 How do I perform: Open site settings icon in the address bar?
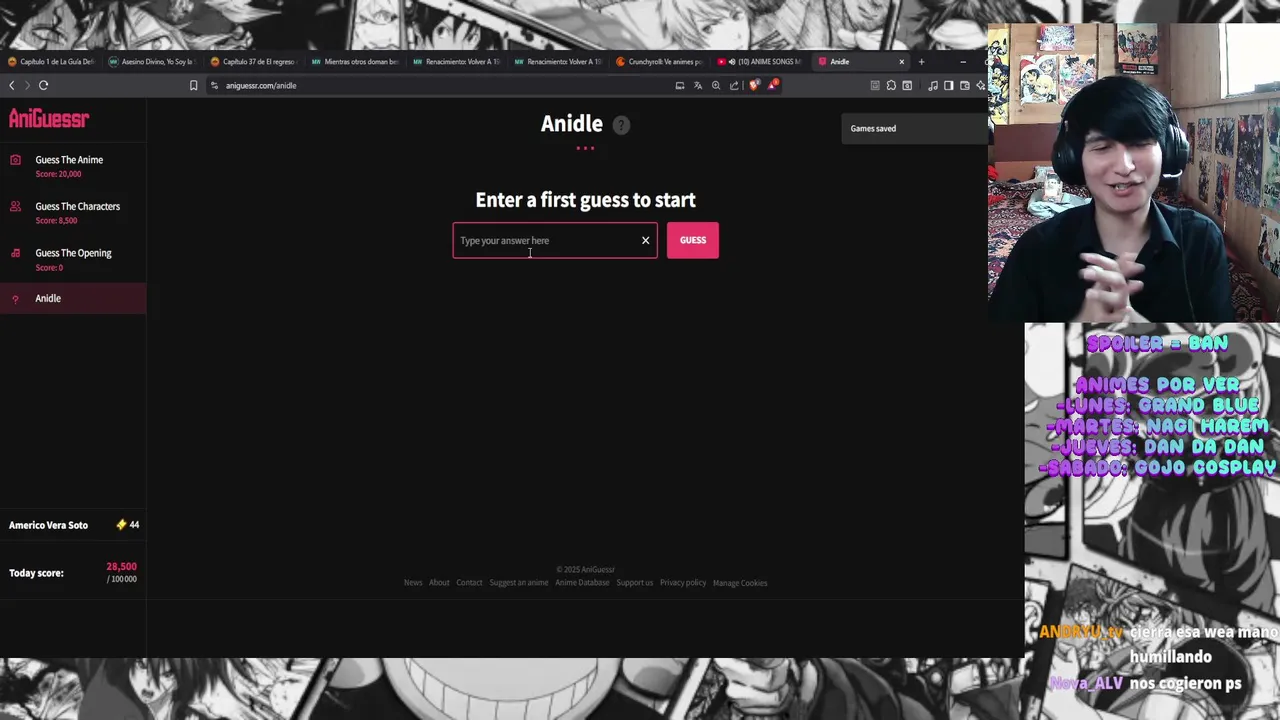click(214, 85)
